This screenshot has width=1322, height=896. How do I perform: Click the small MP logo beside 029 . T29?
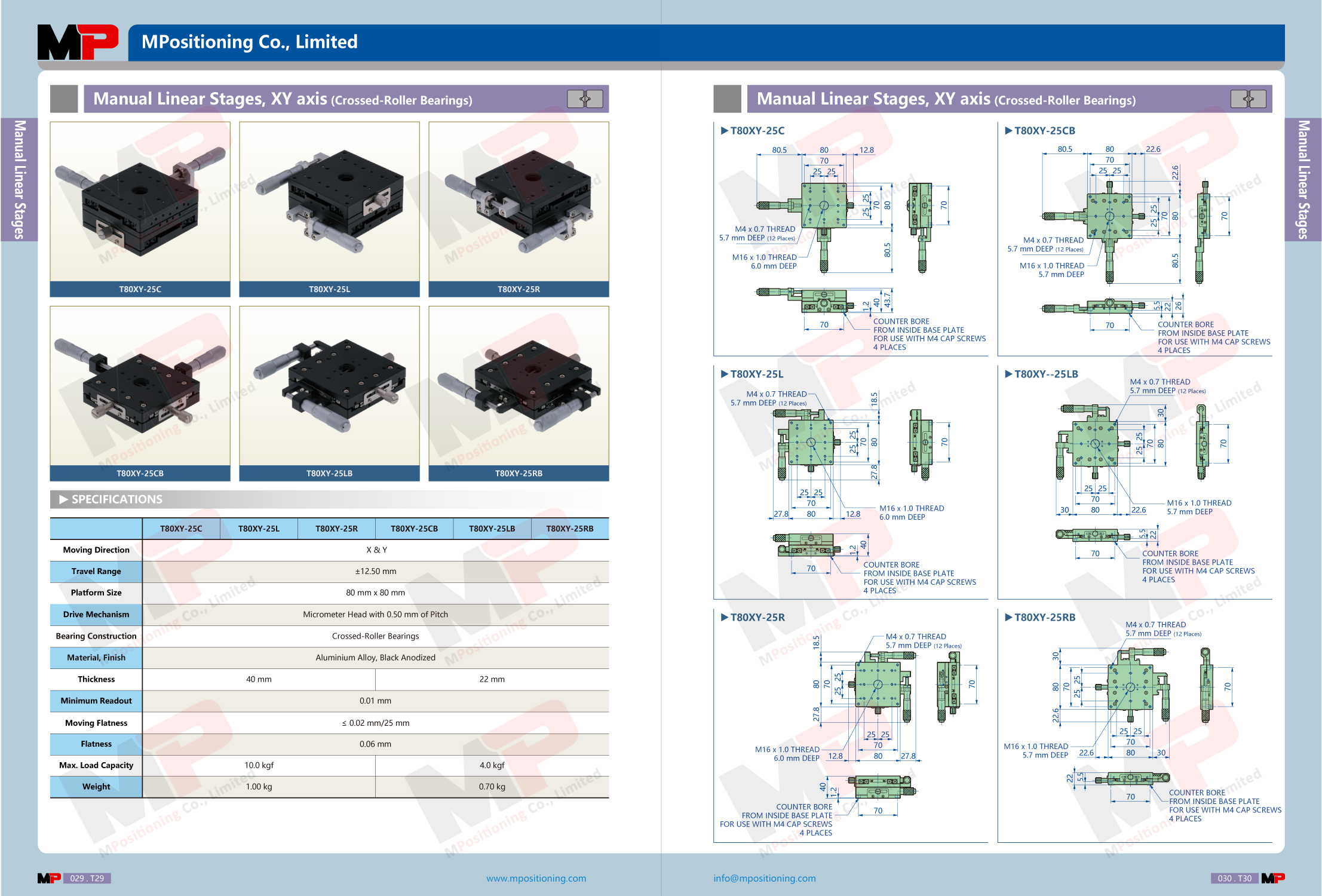(49, 878)
